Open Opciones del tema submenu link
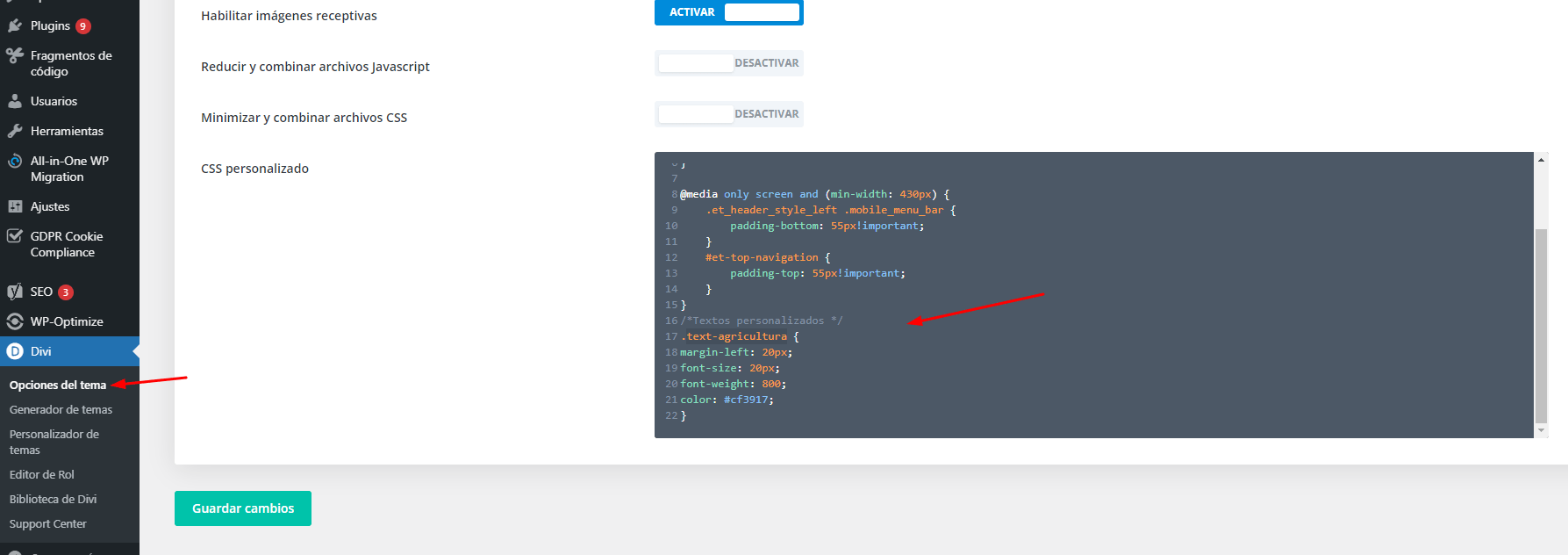Viewport: 1568px width, 555px height. [58, 385]
